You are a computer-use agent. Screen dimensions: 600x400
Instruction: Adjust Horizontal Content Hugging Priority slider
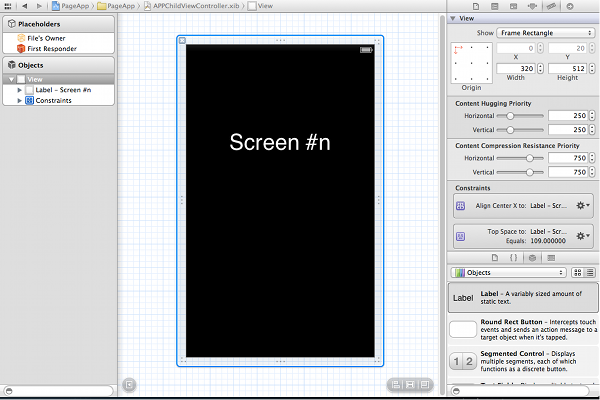[511, 116]
